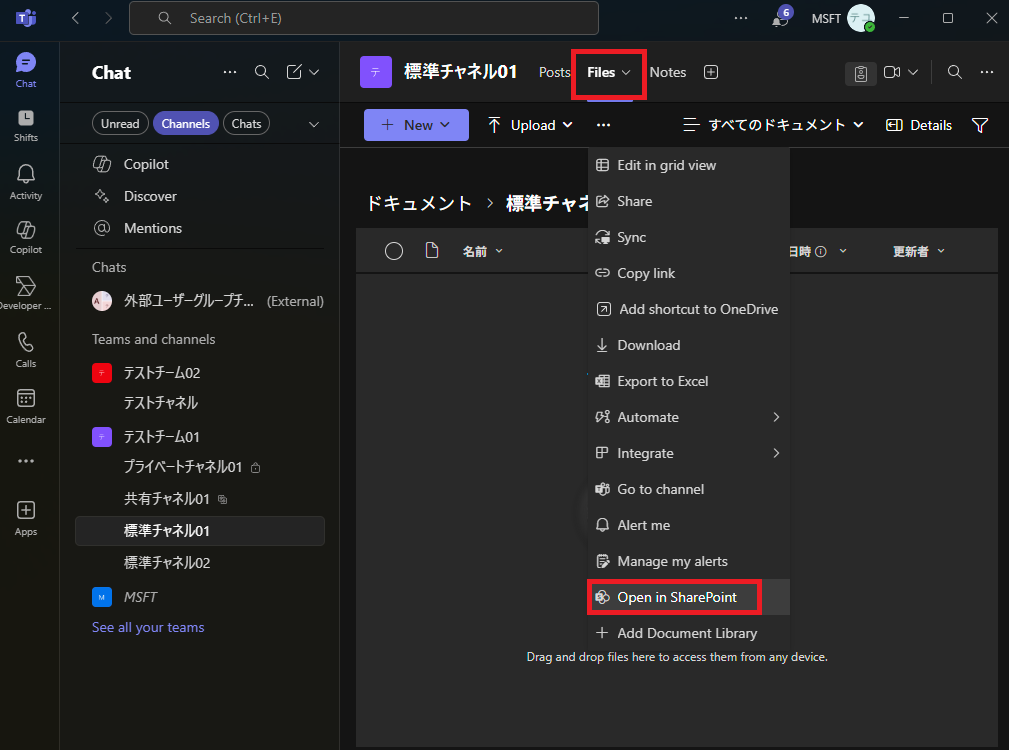The width and height of the screenshot is (1009, 750).
Task: Expand the new chat options chevron
Action: [x=314, y=72]
